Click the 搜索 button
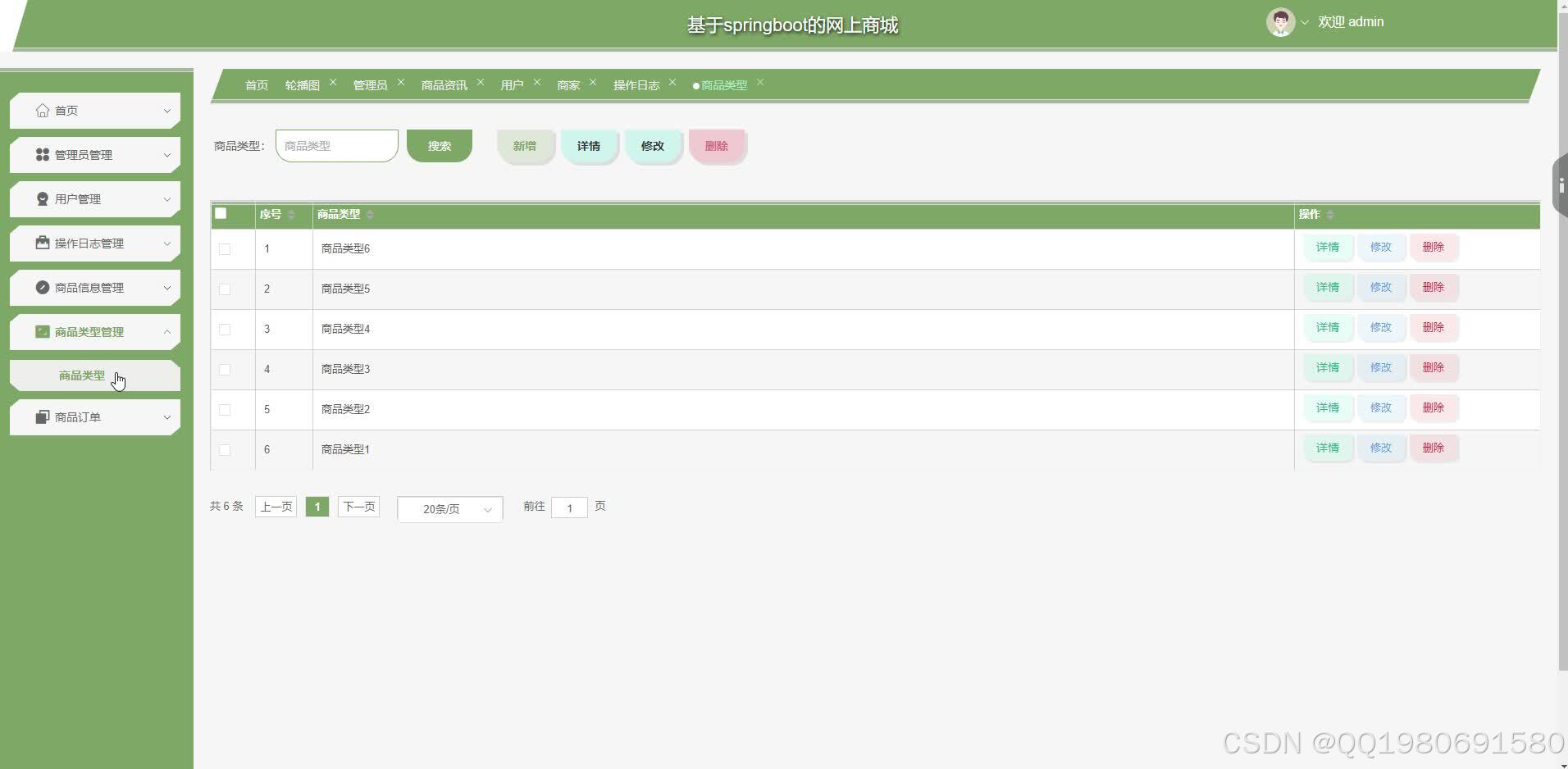Viewport: 1568px width, 769px height. click(x=440, y=146)
